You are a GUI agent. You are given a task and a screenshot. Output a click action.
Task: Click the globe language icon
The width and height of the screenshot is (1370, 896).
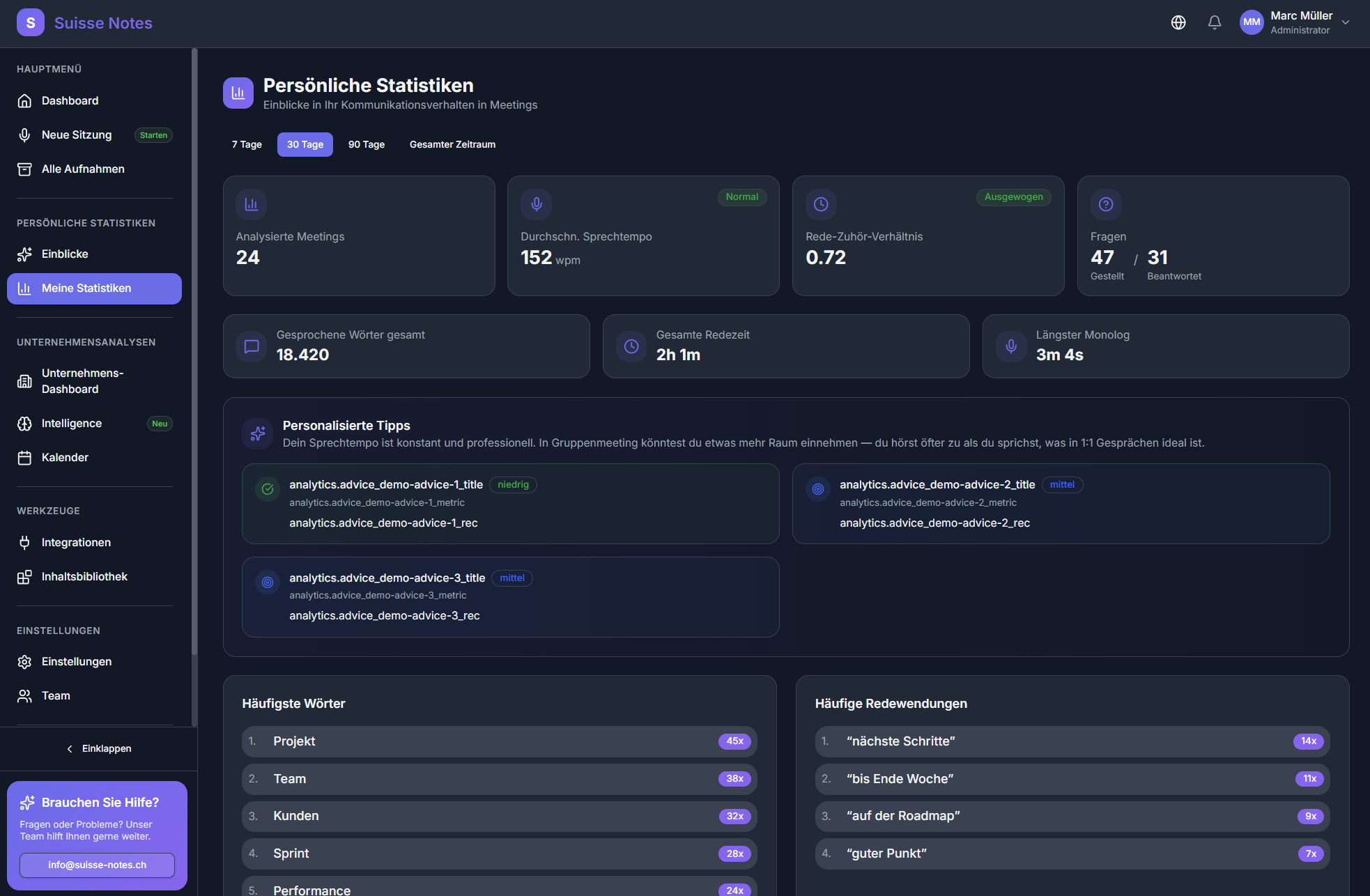(1178, 23)
